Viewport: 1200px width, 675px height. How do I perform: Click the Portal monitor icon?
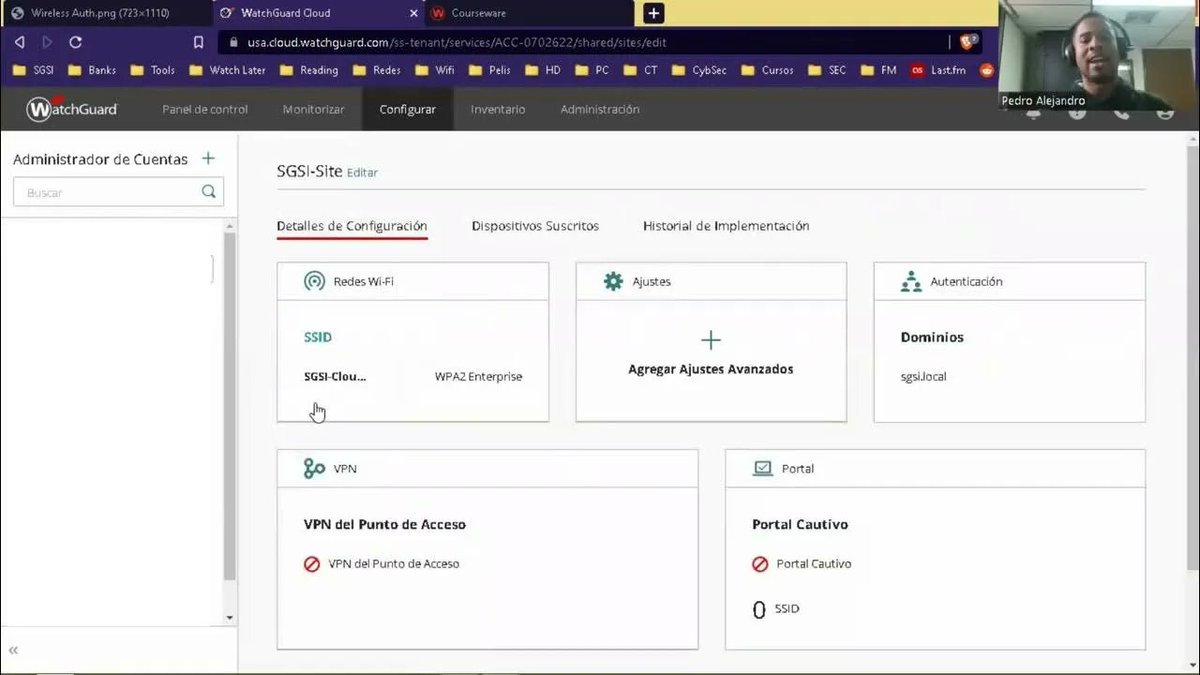click(762, 468)
